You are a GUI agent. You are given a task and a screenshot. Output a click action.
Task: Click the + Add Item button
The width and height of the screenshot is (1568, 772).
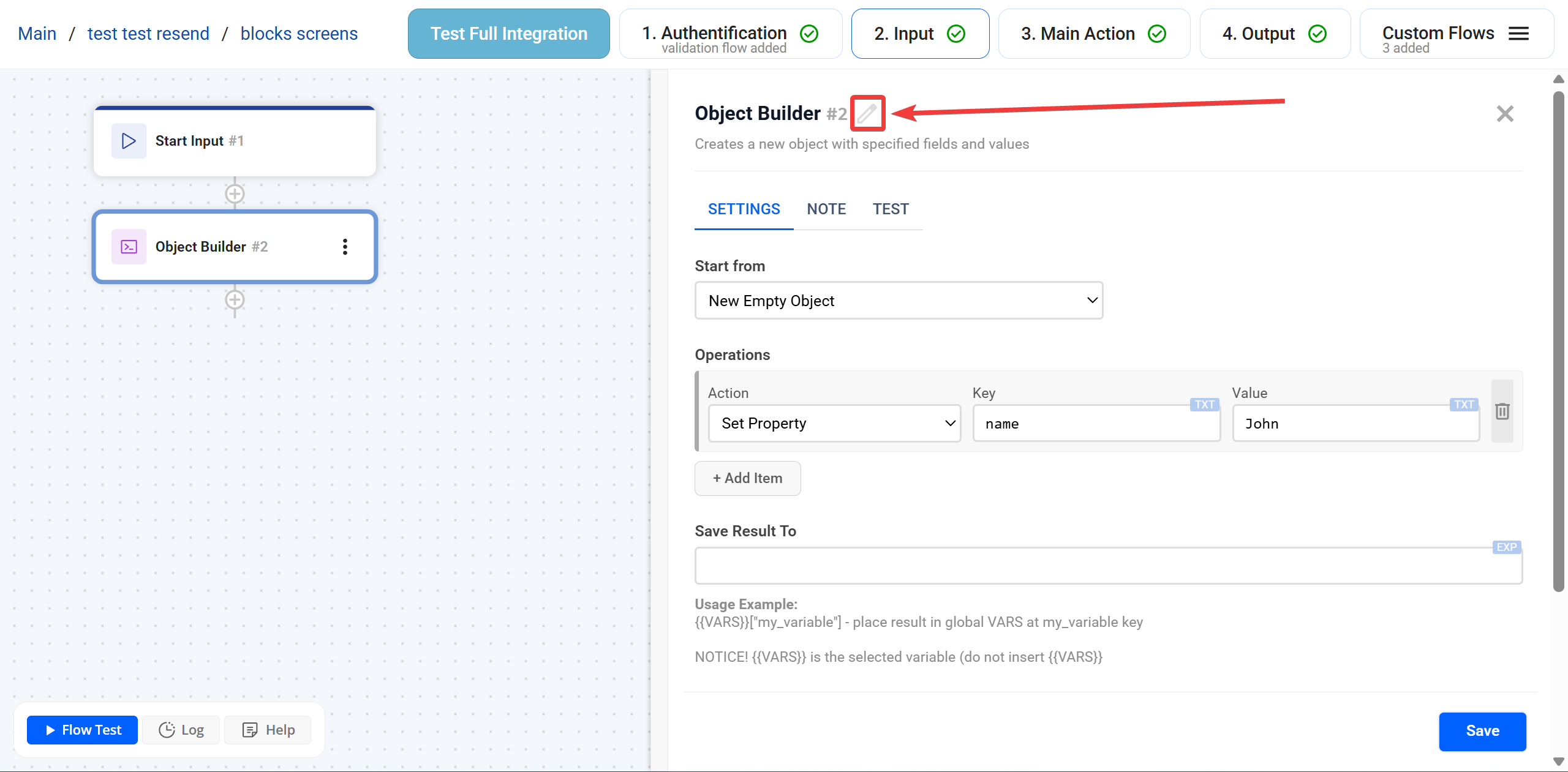[747, 478]
